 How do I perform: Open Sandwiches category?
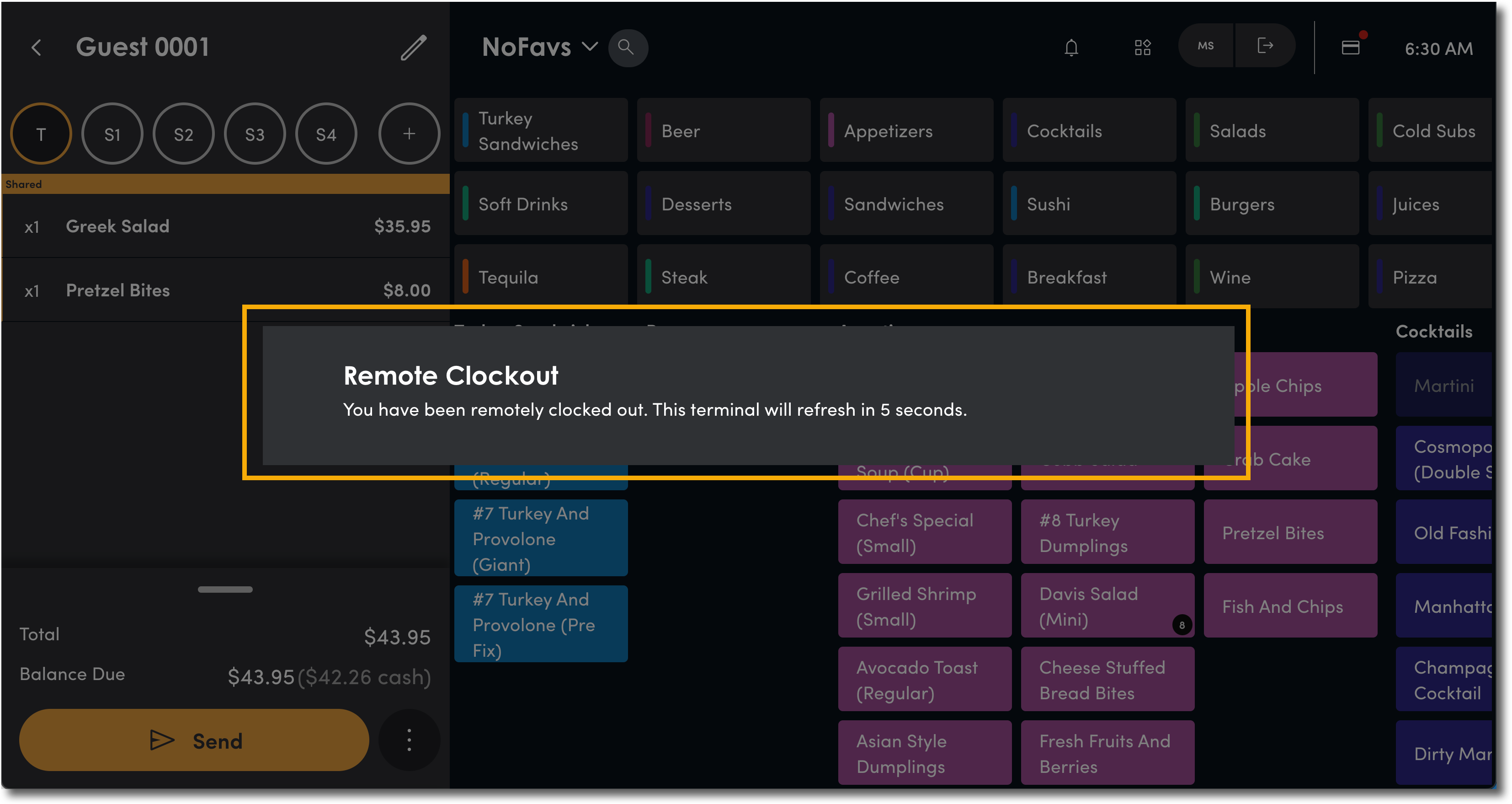tap(906, 204)
